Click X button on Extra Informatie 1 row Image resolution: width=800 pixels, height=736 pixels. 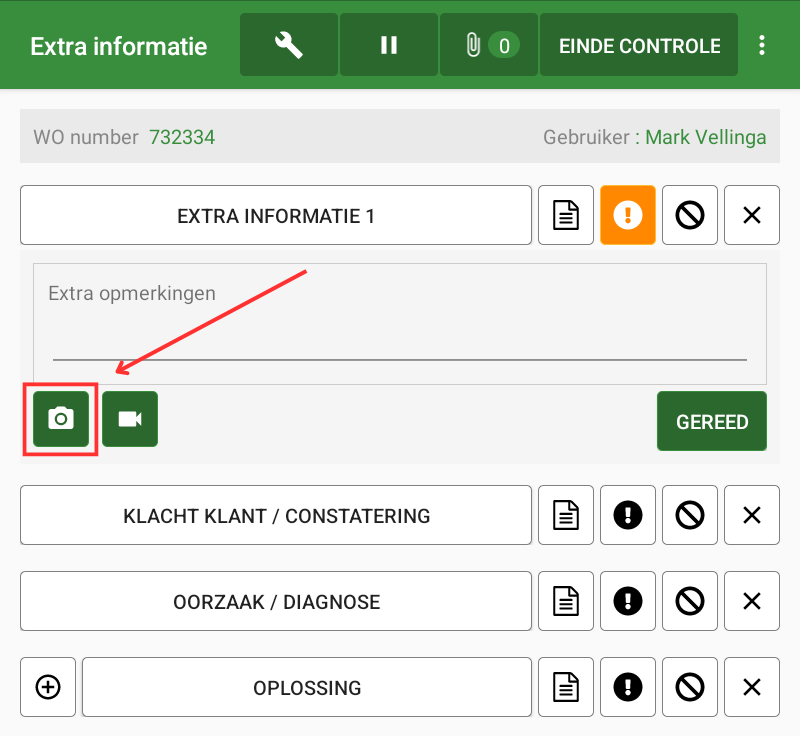click(752, 215)
